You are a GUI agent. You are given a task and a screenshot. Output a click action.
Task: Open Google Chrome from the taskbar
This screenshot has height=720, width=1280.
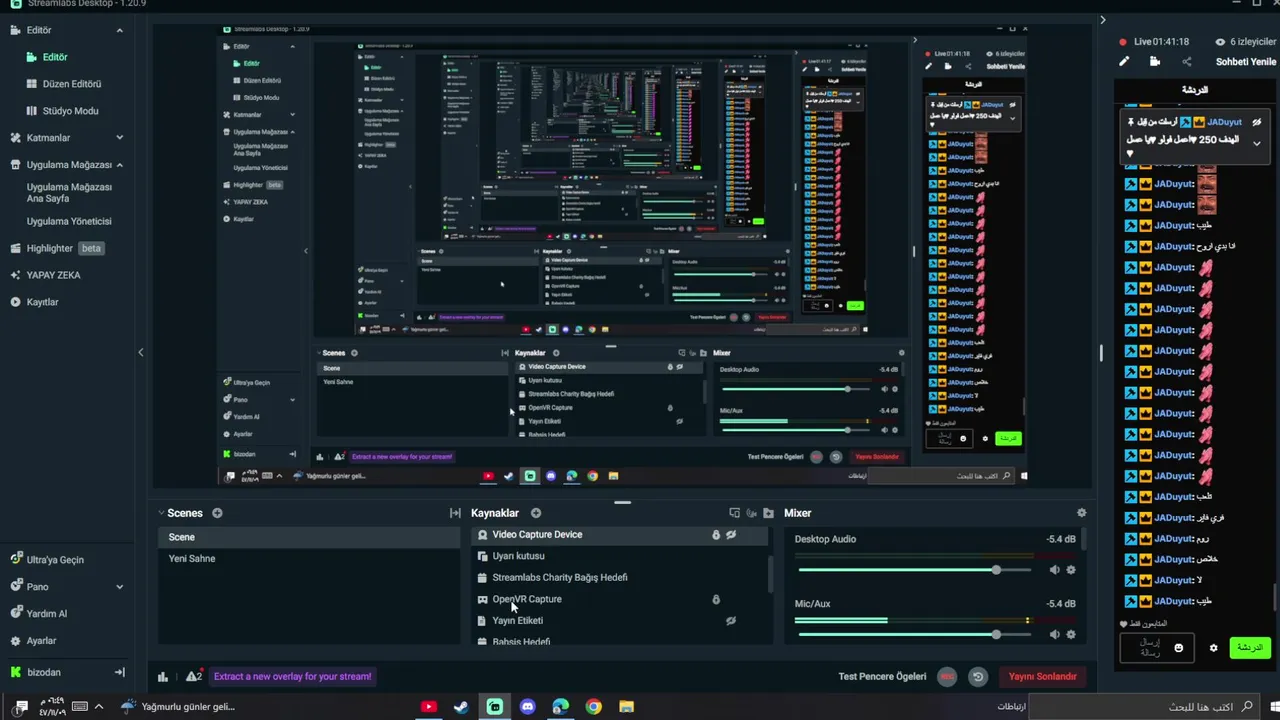(594, 707)
